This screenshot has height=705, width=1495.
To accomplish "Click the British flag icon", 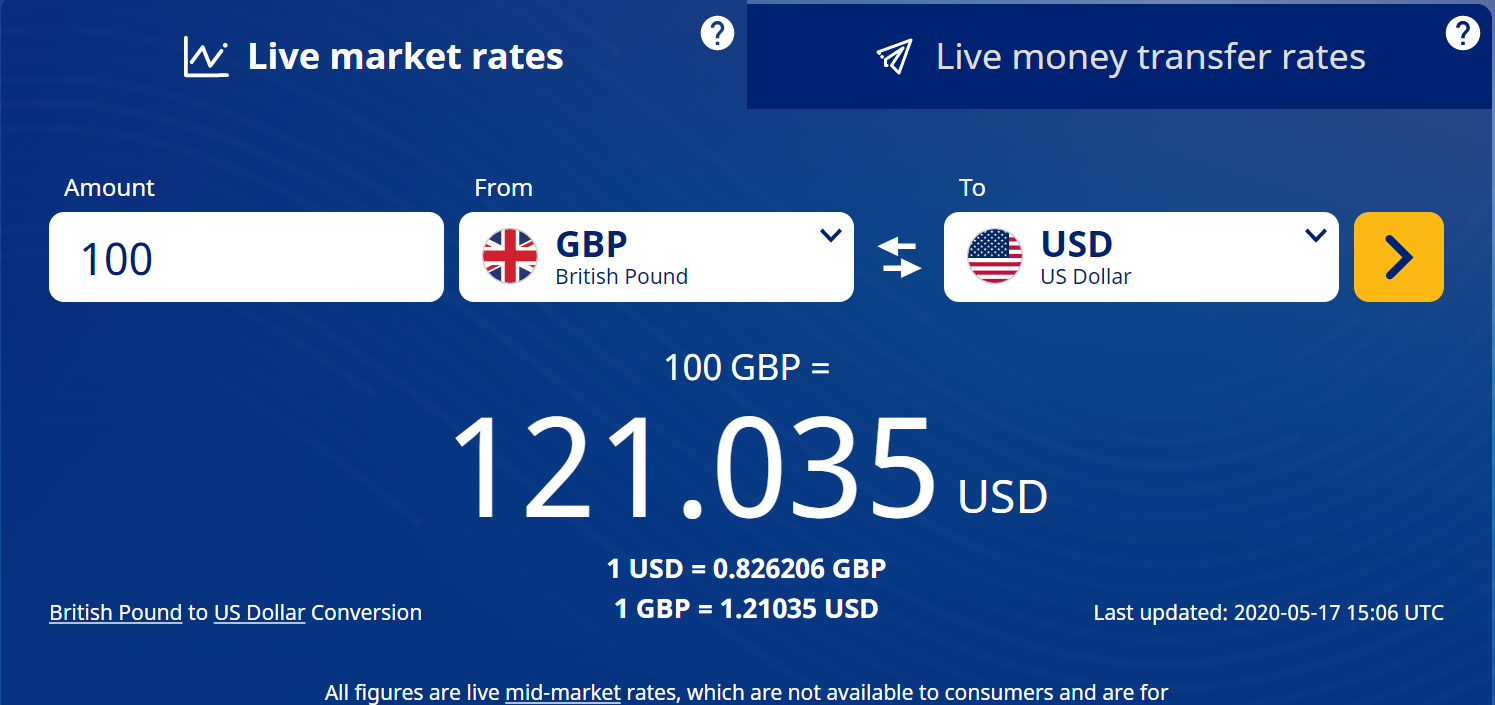I will point(510,257).
